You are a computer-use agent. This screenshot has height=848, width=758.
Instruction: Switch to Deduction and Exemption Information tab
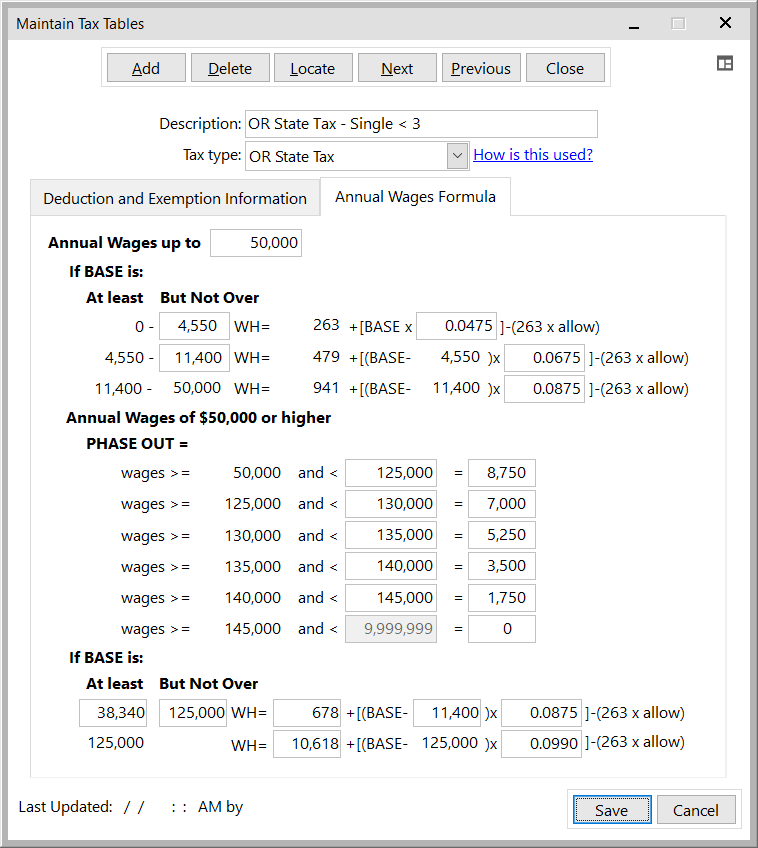coord(175,198)
